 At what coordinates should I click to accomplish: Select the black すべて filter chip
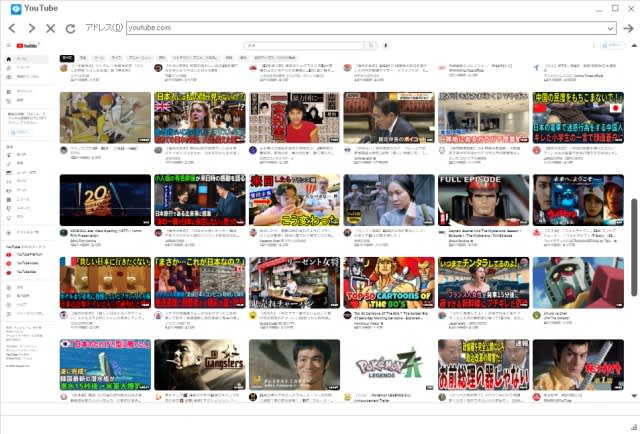(x=67, y=58)
